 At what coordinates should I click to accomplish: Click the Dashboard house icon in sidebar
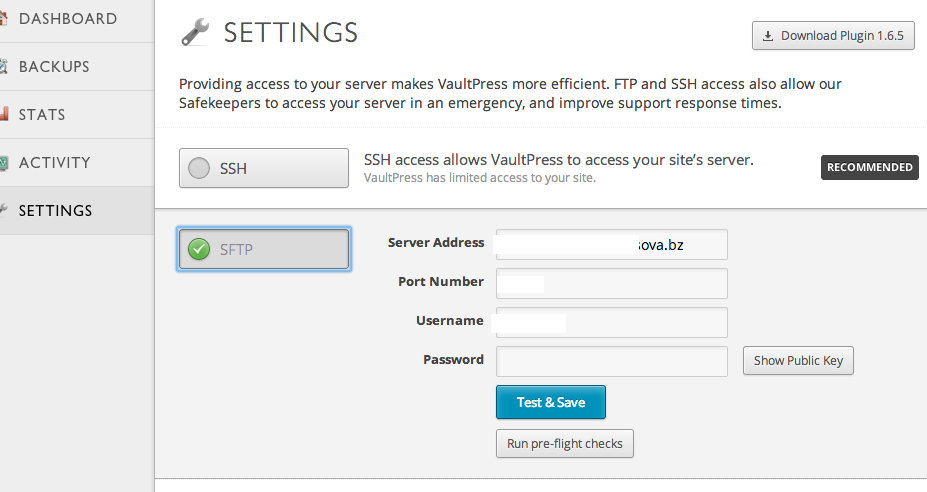click(3, 18)
